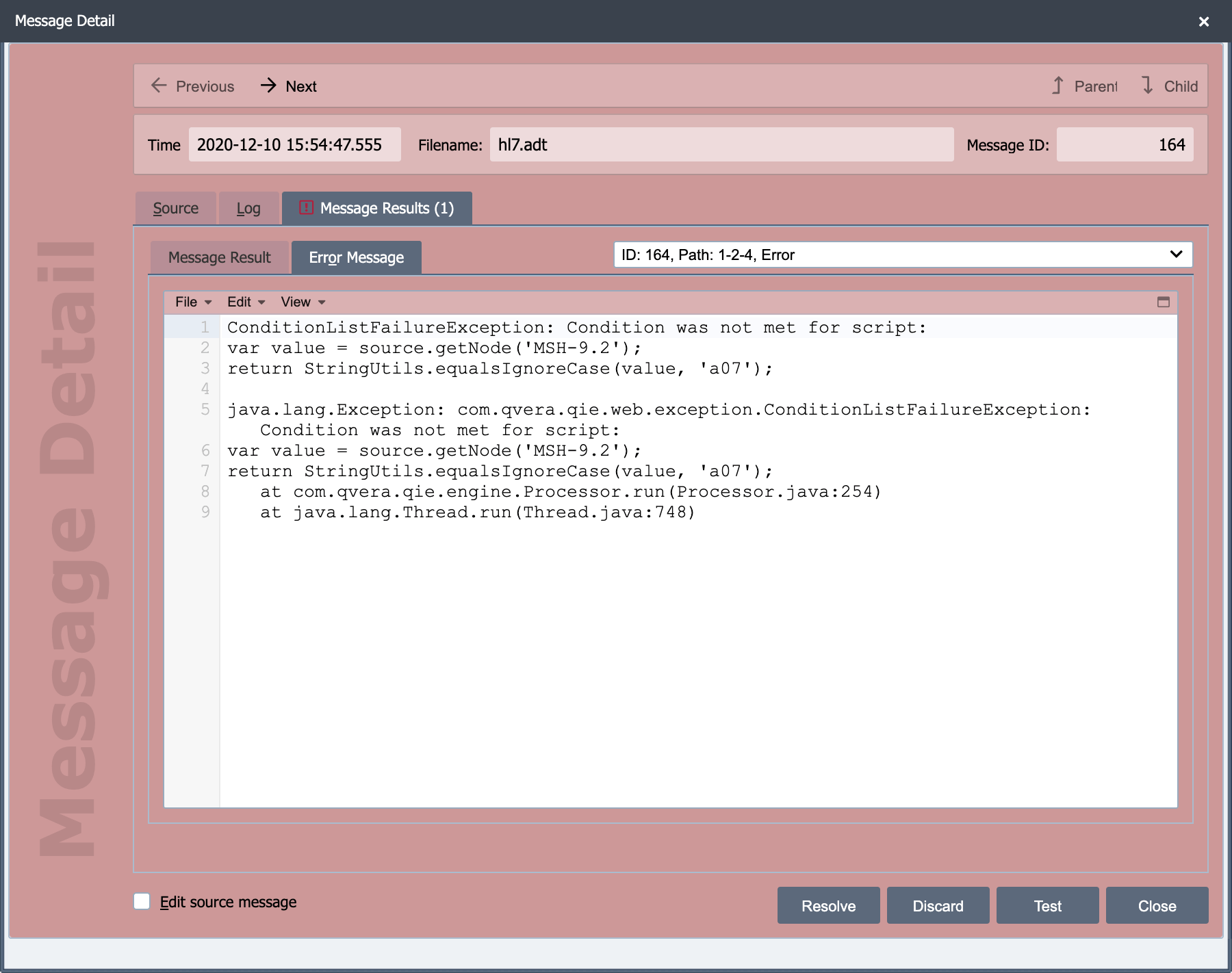Select the Message Result sub-tab
Viewport: 1232px width, 973px height.
pyautogui.click(x=220, y=257)
